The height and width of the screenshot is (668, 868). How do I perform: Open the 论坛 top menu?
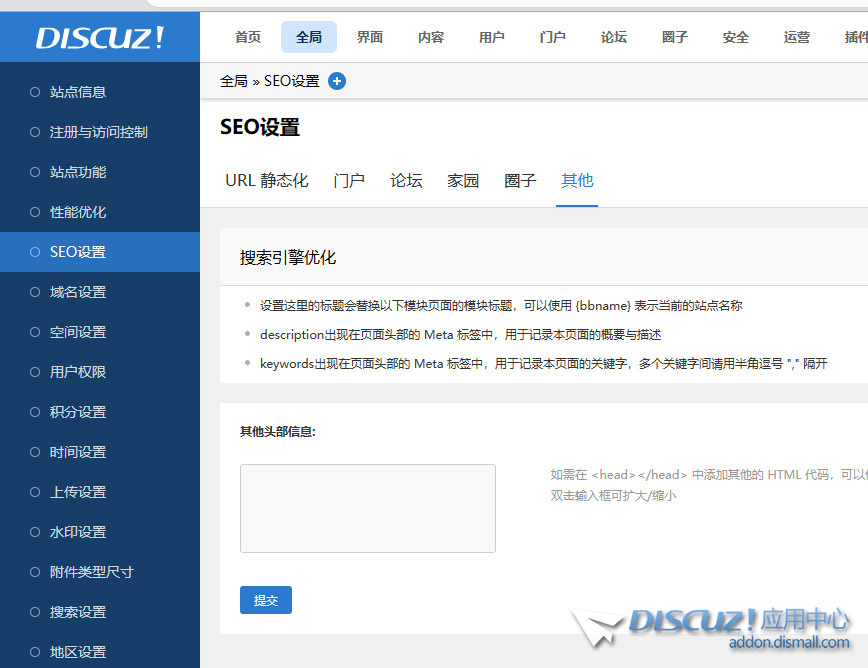point(613,37)
